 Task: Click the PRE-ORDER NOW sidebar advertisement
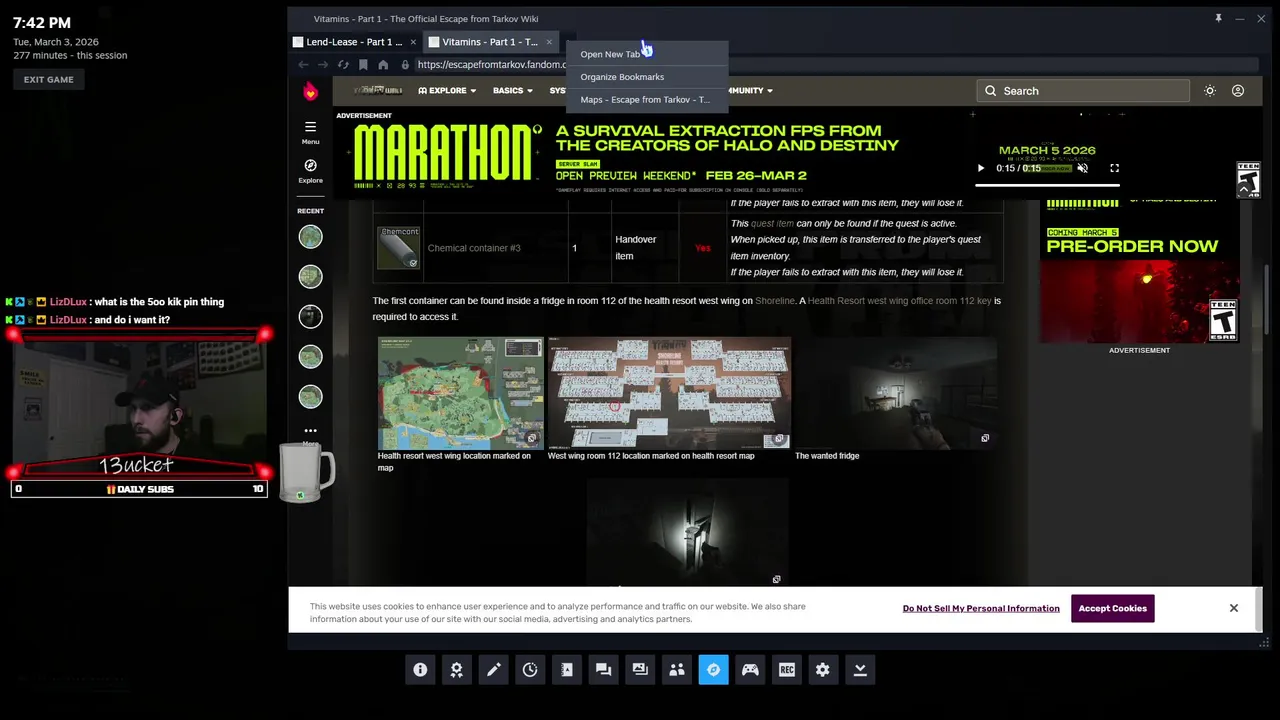click(1139, 271)
